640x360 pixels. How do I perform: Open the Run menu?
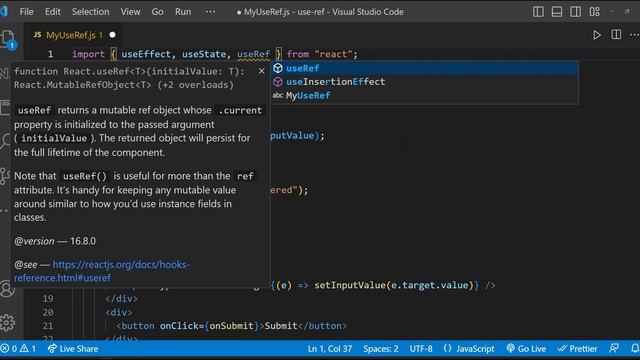pos(183,12)
